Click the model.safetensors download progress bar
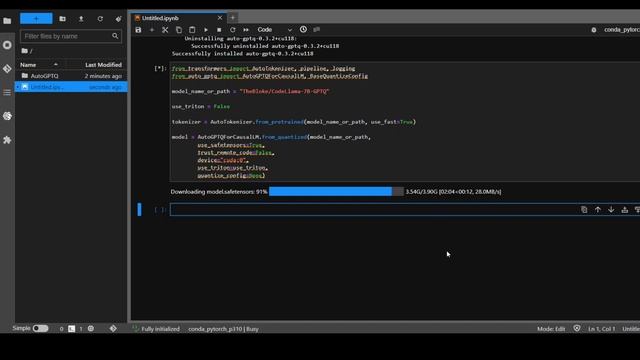640x360 pixels. (336, 191)
